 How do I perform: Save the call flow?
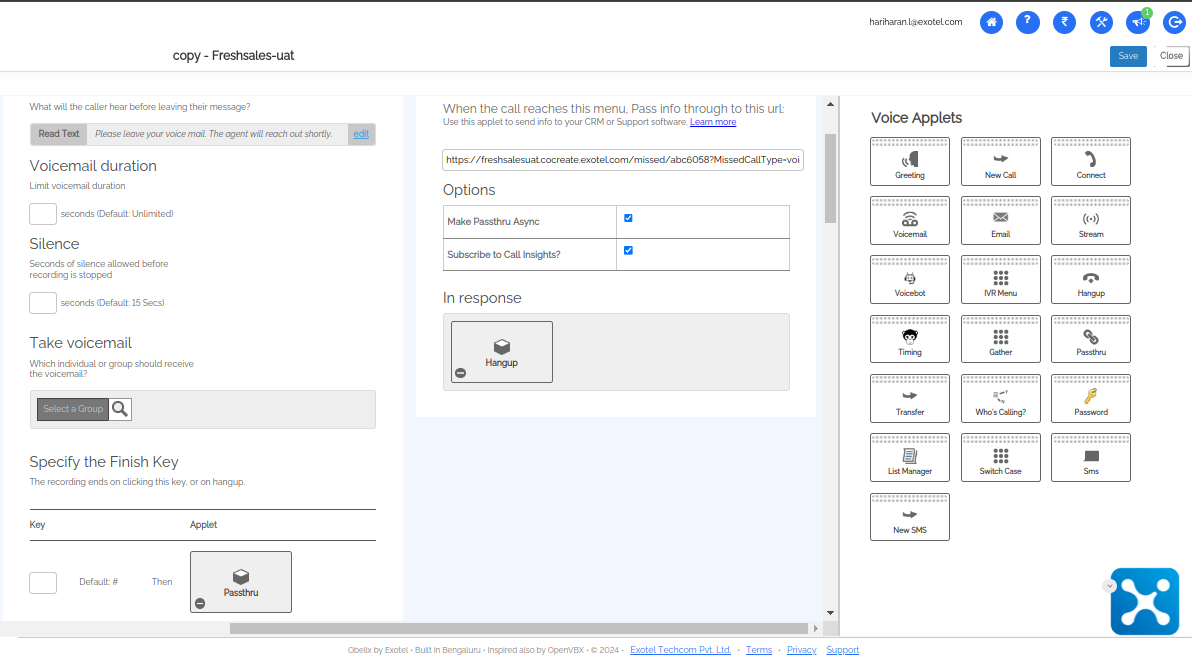pyautogui.click(x=1128, y=56)
